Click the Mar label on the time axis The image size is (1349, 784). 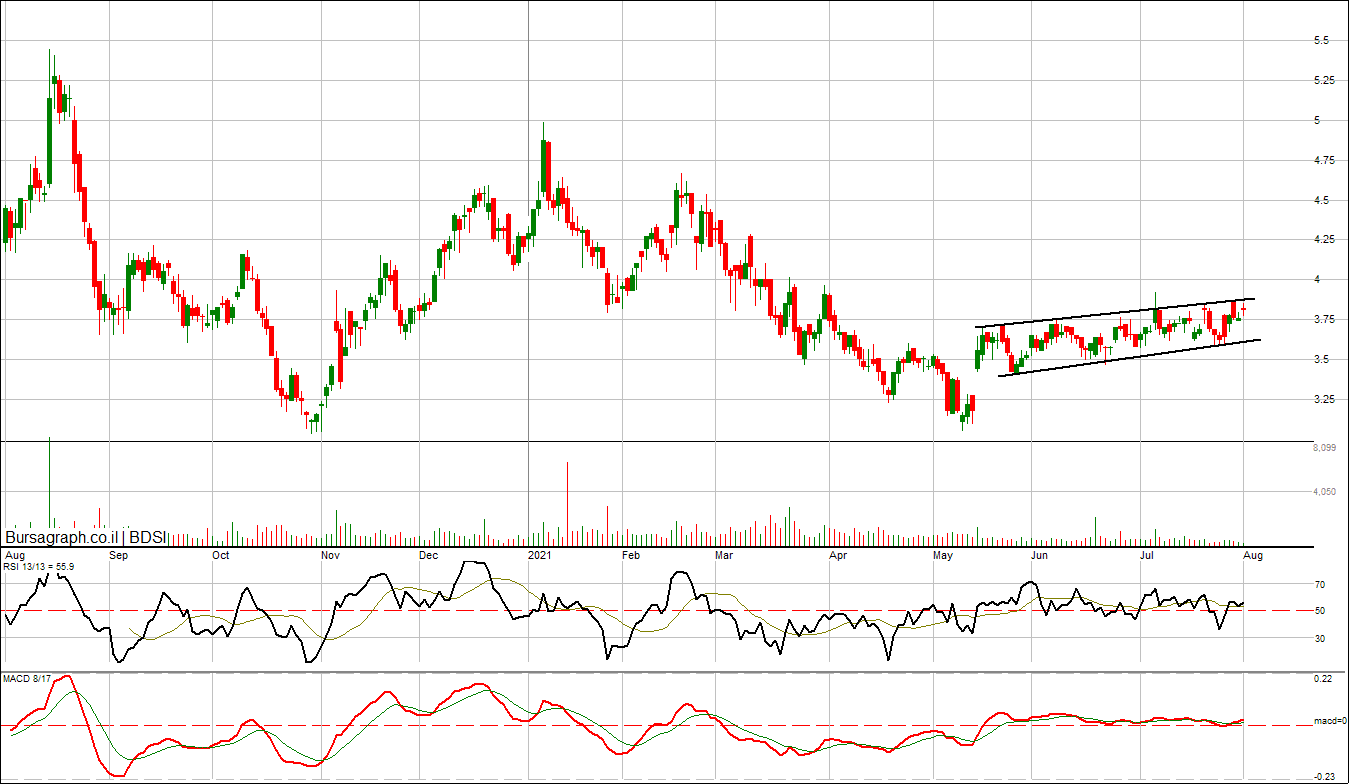tap(723, 554)
